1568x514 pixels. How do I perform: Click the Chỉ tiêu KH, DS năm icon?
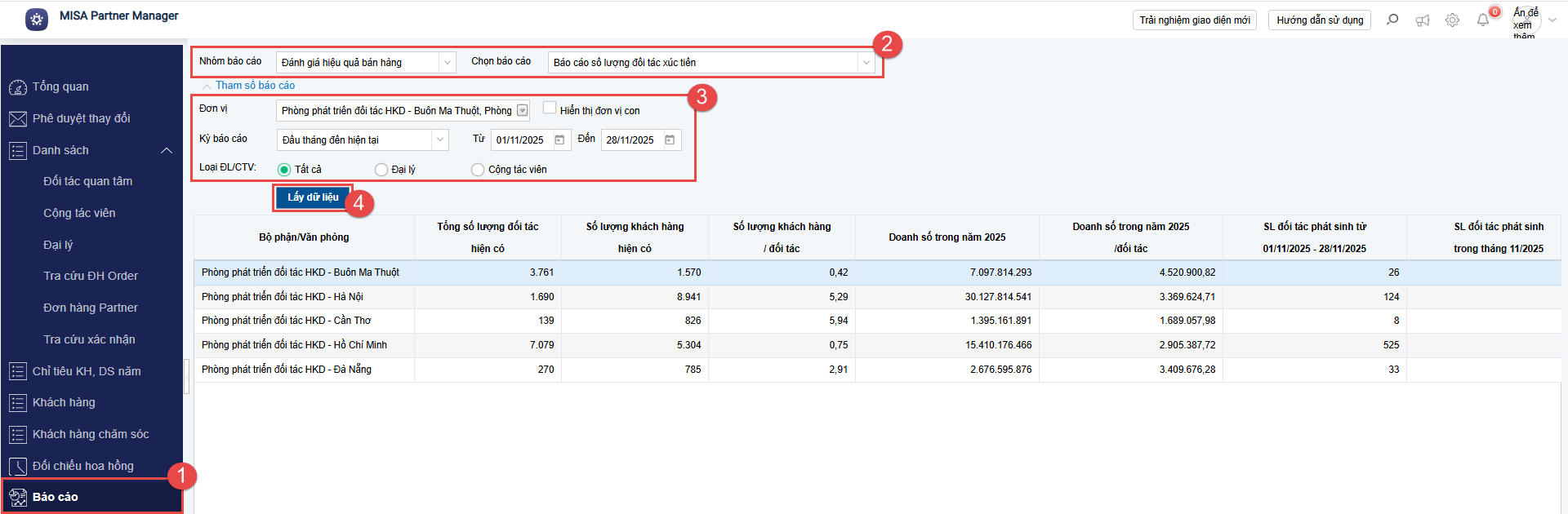(18, 372)
